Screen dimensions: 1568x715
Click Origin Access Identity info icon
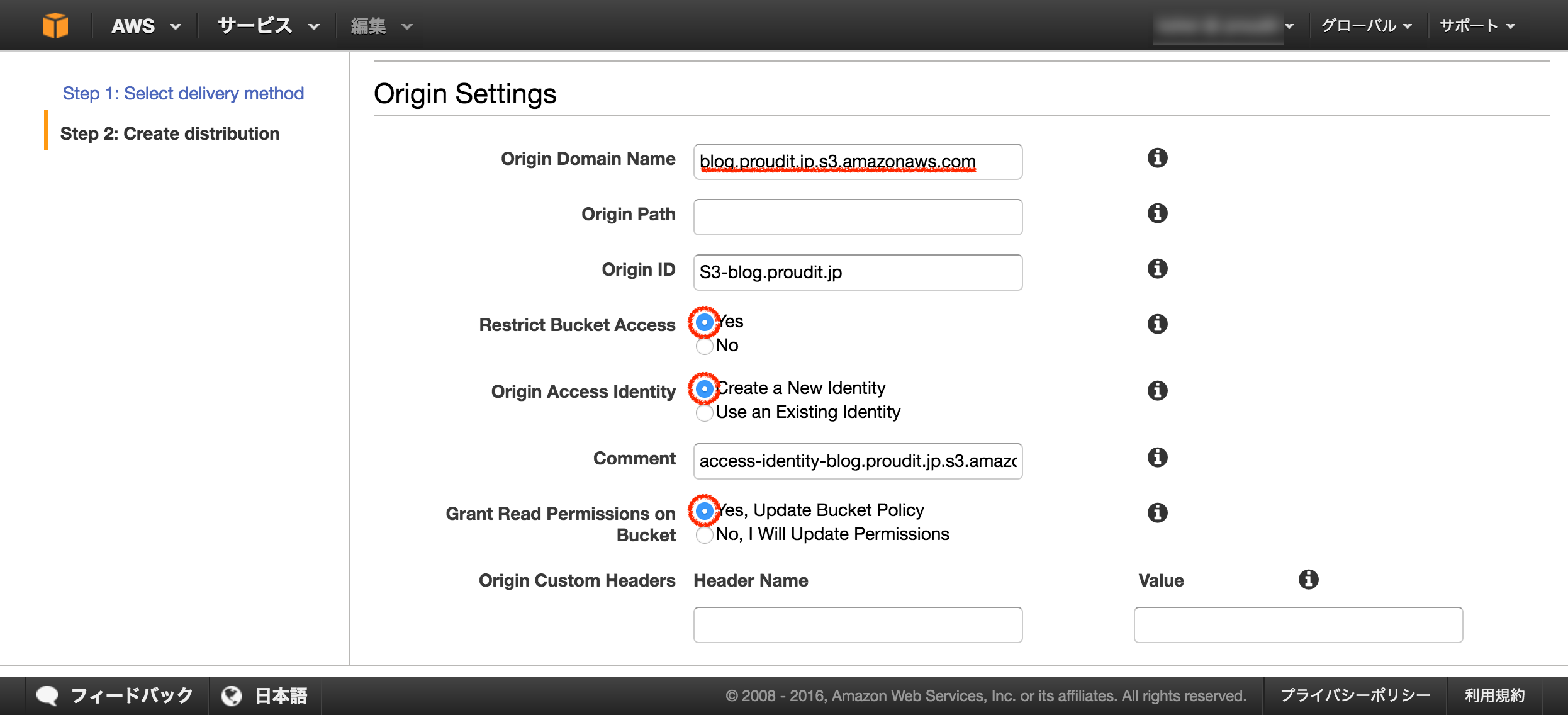click(1157, 391)
